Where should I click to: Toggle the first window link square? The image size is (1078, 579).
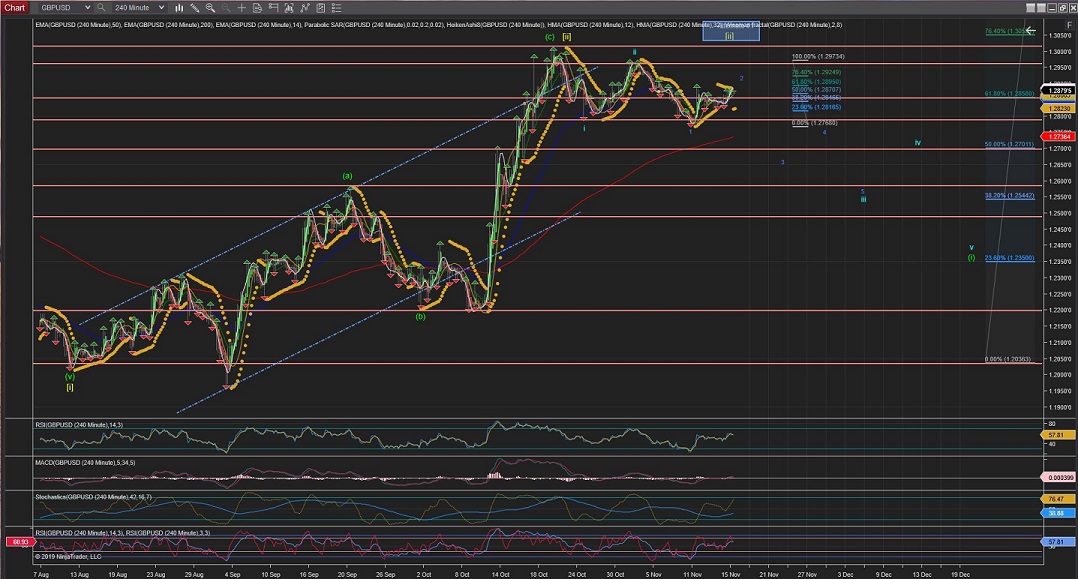coord(1030,8)
